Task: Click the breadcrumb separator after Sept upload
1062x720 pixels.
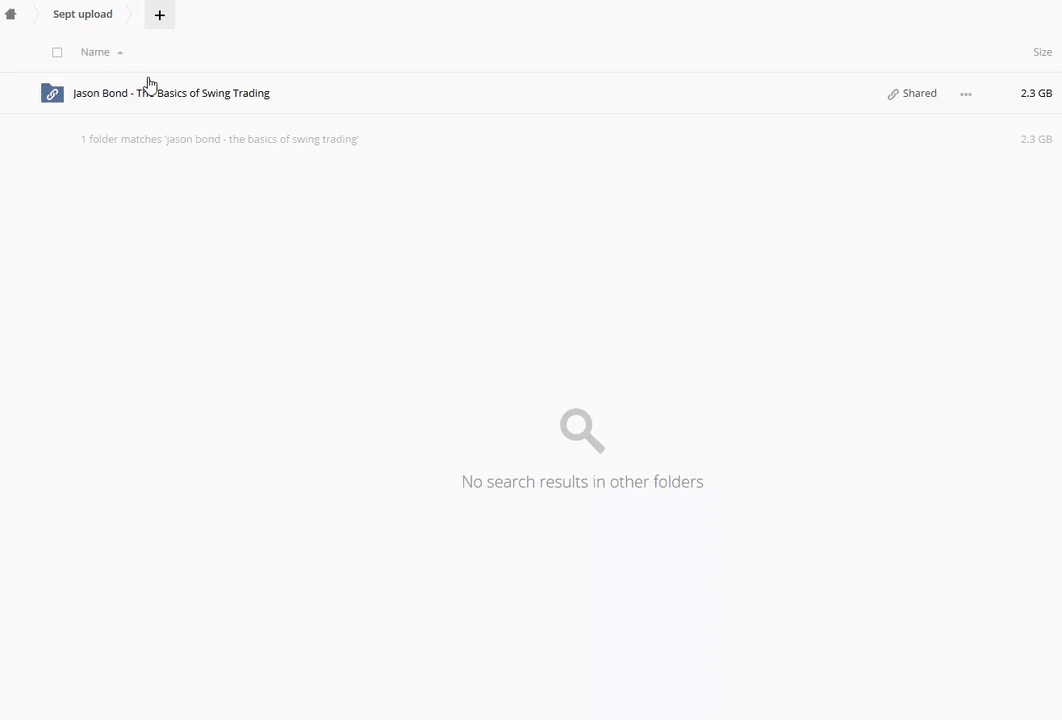Action: point(130,15)
